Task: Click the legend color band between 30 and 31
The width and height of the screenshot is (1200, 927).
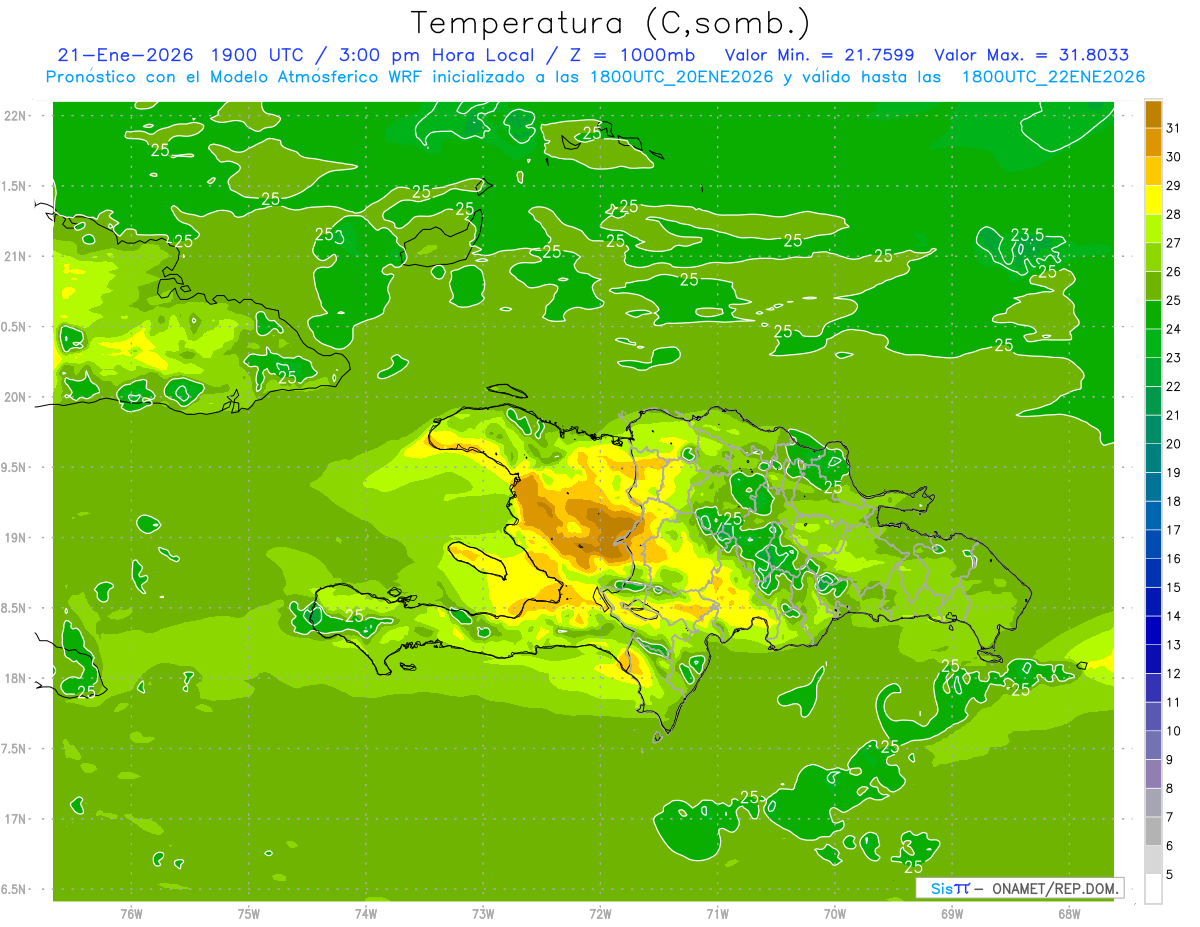Action: point(1153,143)
